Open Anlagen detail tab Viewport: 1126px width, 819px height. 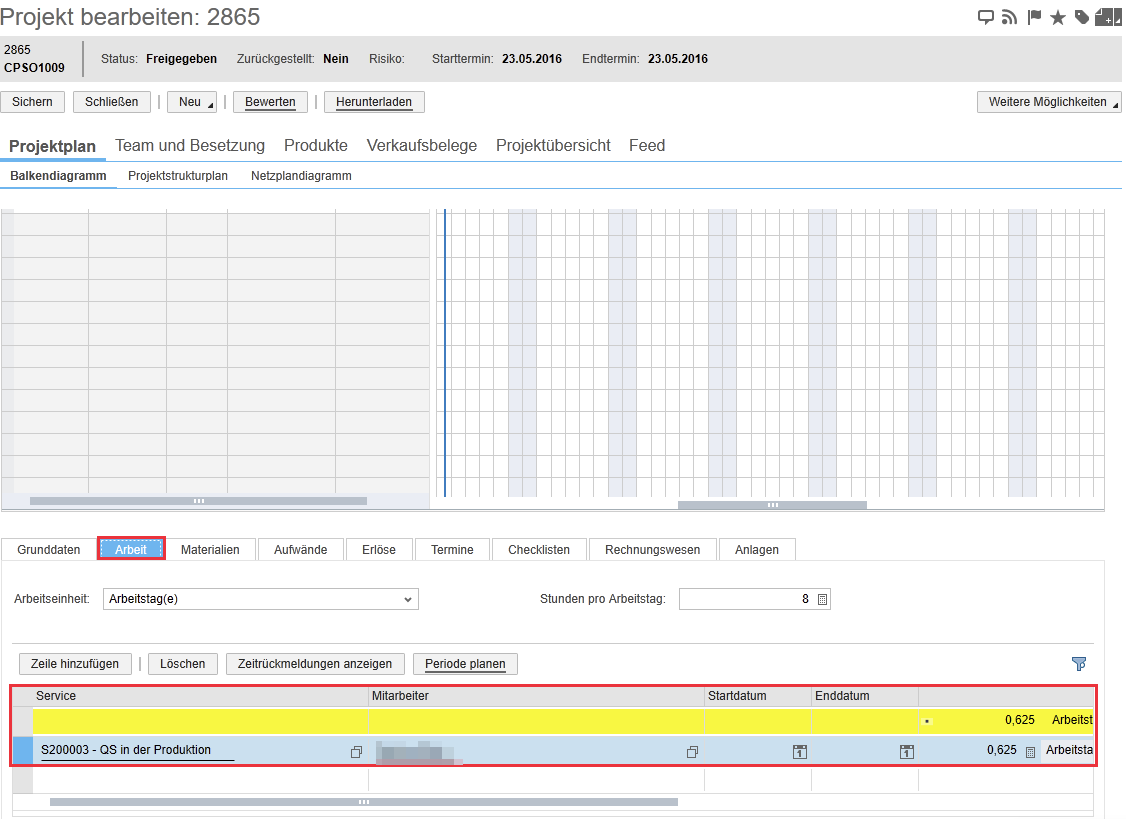(x=757, y=550)
